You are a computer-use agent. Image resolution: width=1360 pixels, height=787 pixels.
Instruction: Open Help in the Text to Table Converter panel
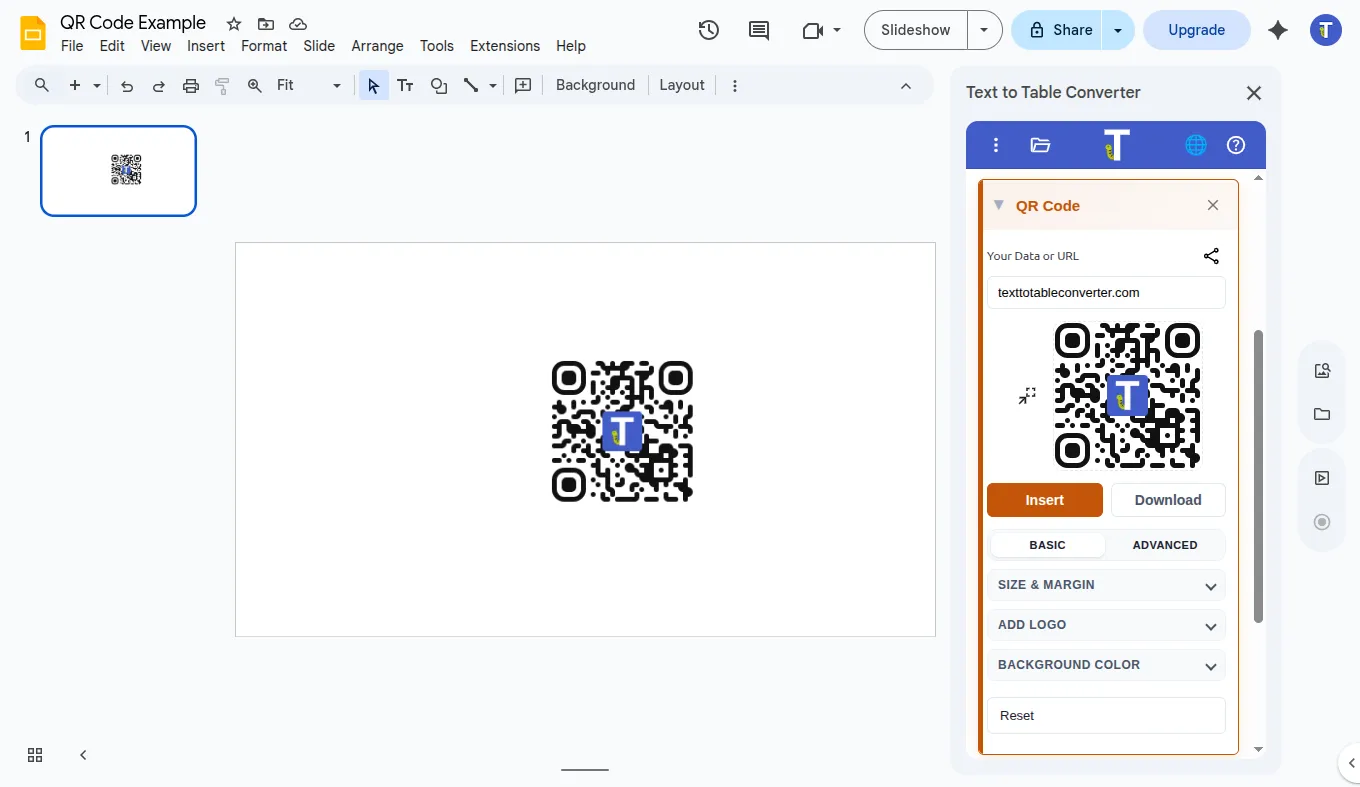[x=1236, y=144]
